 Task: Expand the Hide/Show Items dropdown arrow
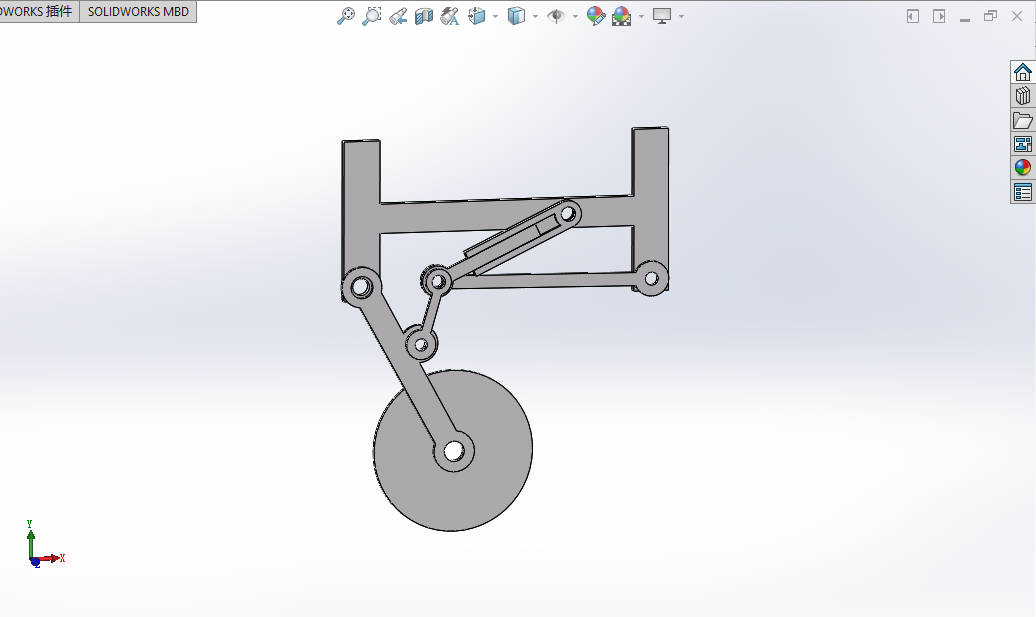click(575, 17)
